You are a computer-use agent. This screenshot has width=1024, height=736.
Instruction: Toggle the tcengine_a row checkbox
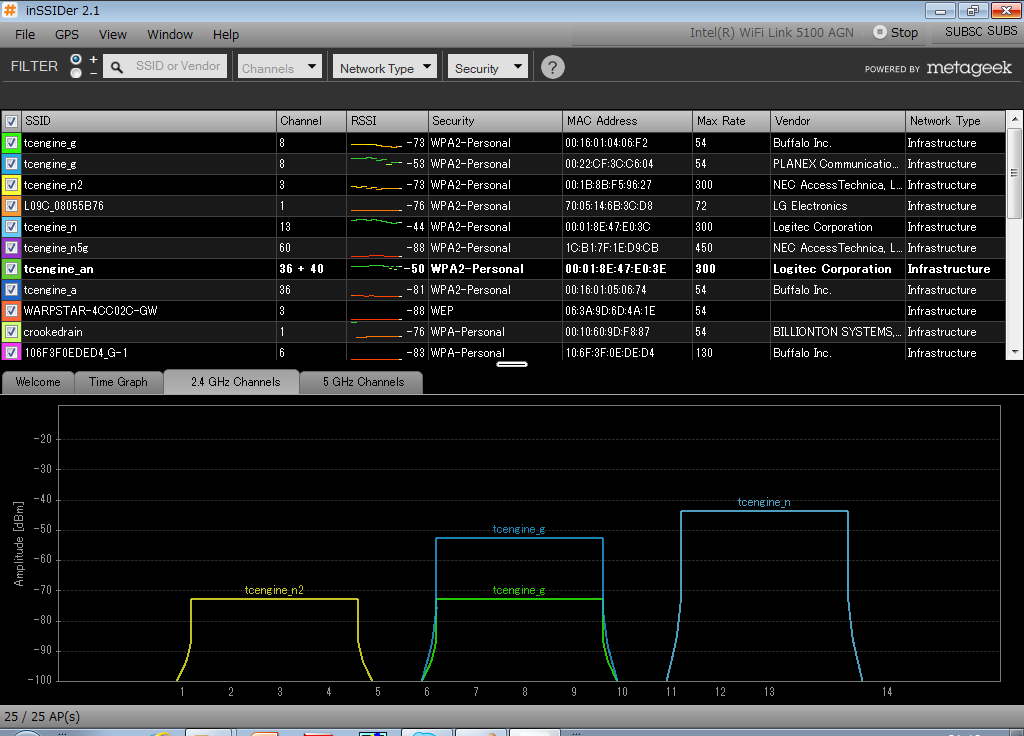click(11, 289)
